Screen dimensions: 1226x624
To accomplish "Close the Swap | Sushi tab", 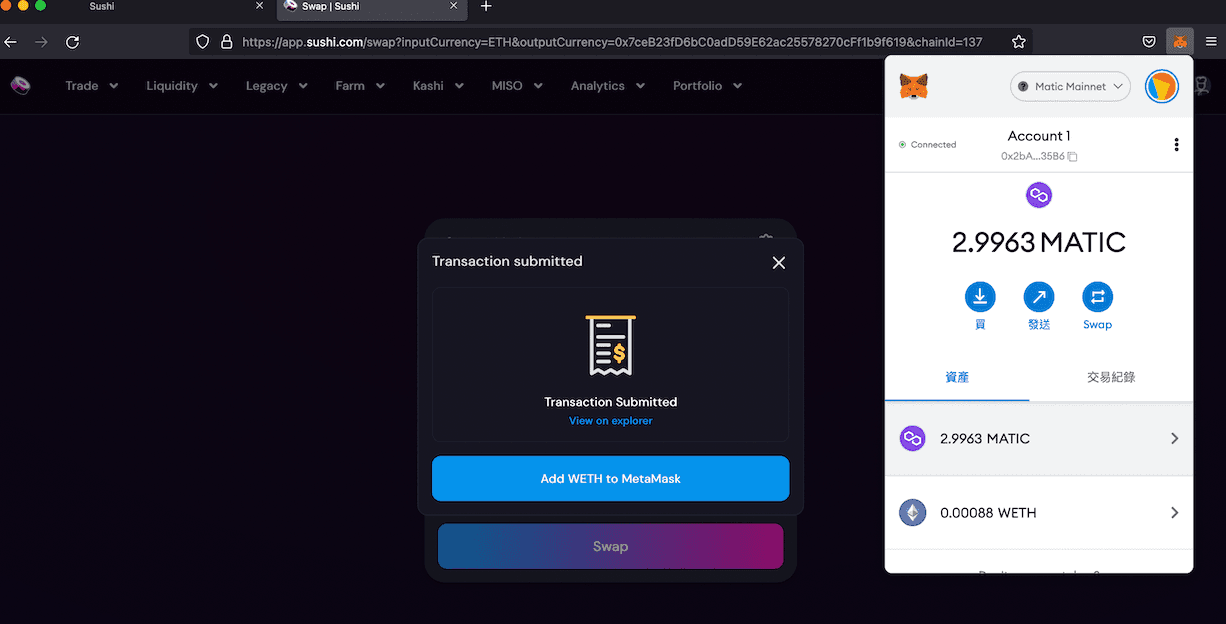I will (453, 6).
